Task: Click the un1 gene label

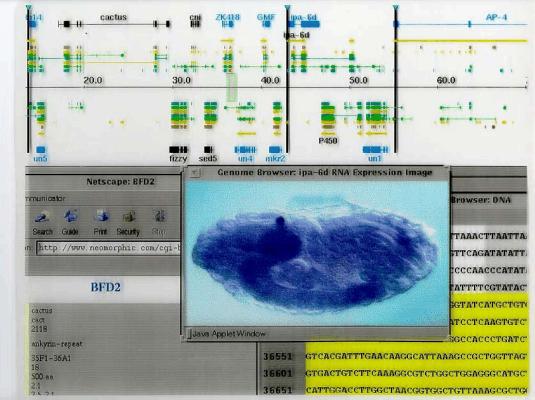Action: (x=375, y=158)
